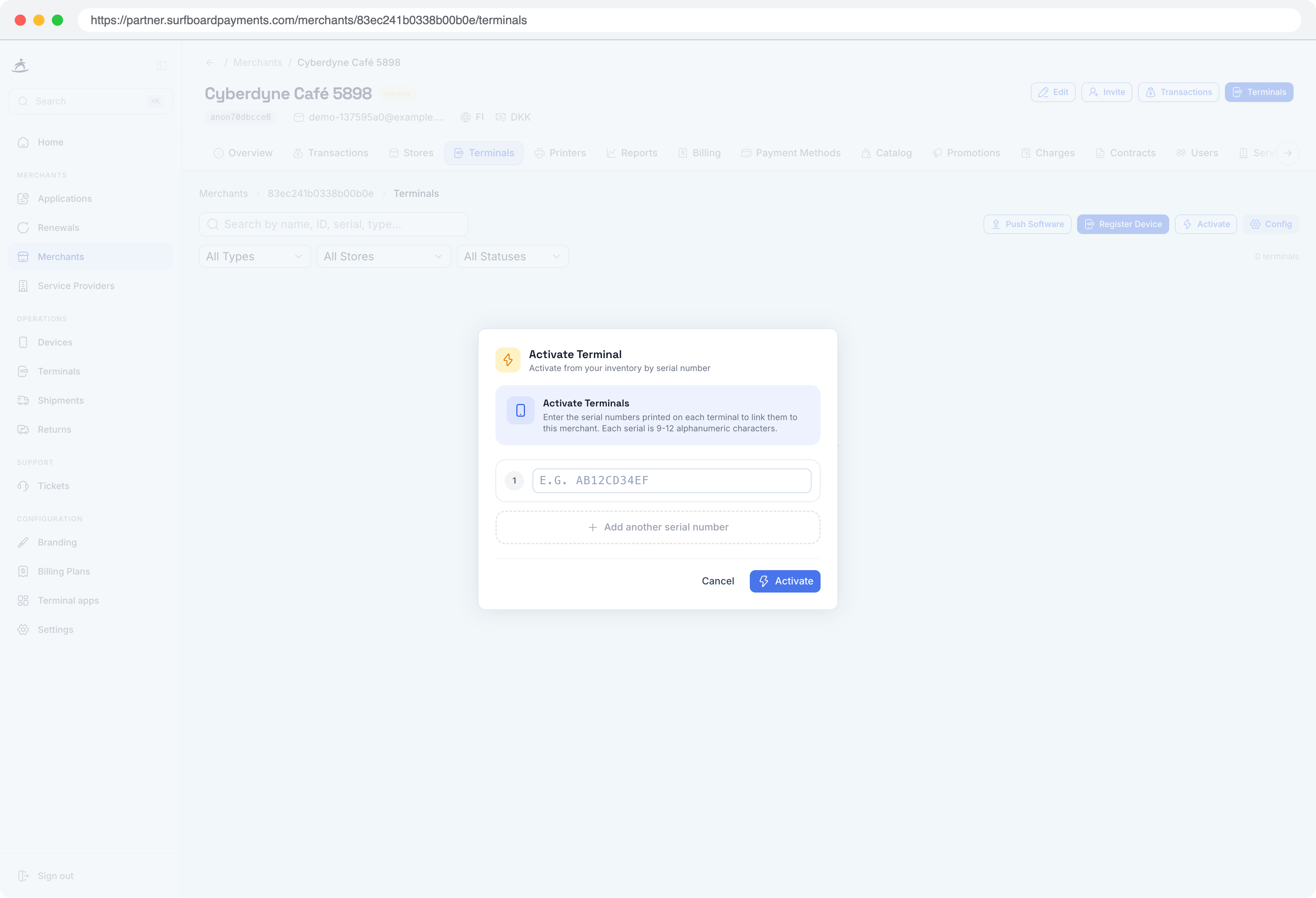Click the Terminals icon in Operations section

tap(23, 371)
